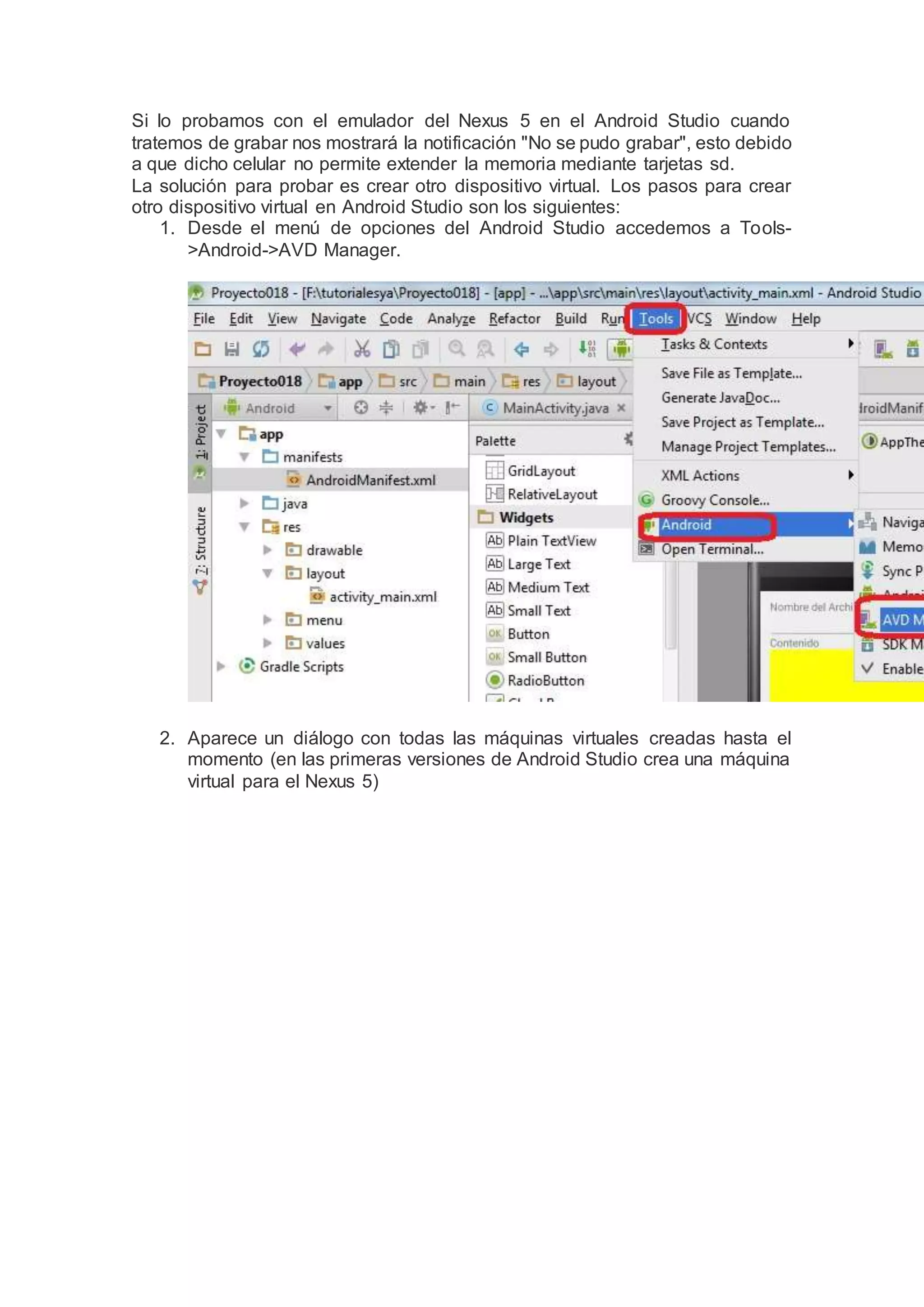Select Plain TextView in Palette

point(542,540)
